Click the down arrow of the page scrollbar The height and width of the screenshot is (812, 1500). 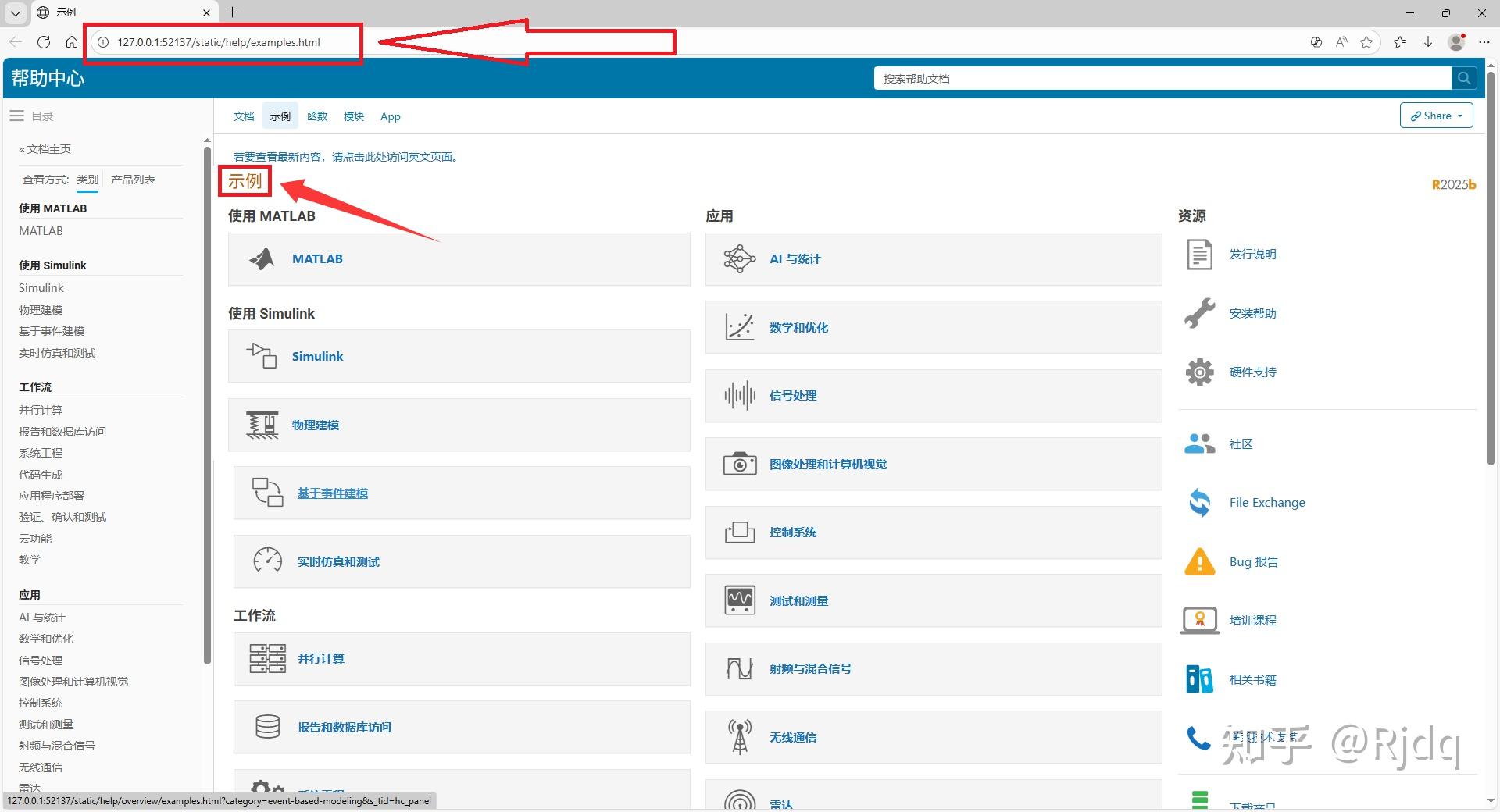[x=1491, y=801]
